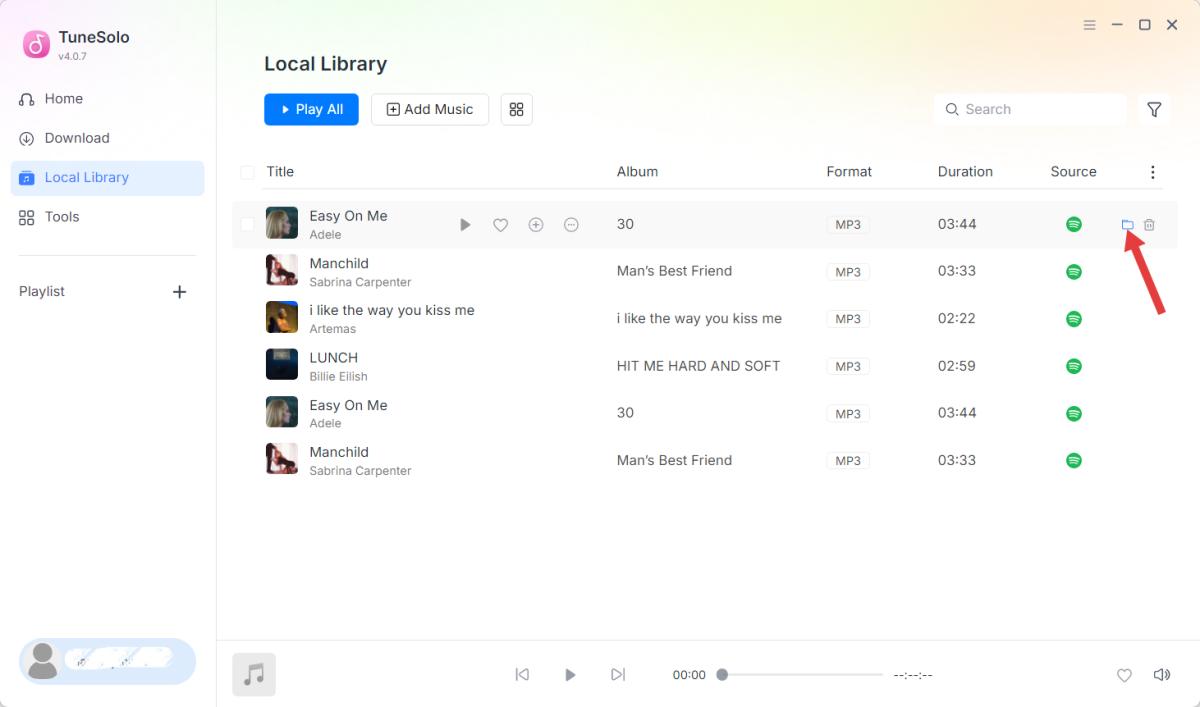Select the LUNCH song title
This screenshot has height=707, width=1200.
[x=333, y=358]
